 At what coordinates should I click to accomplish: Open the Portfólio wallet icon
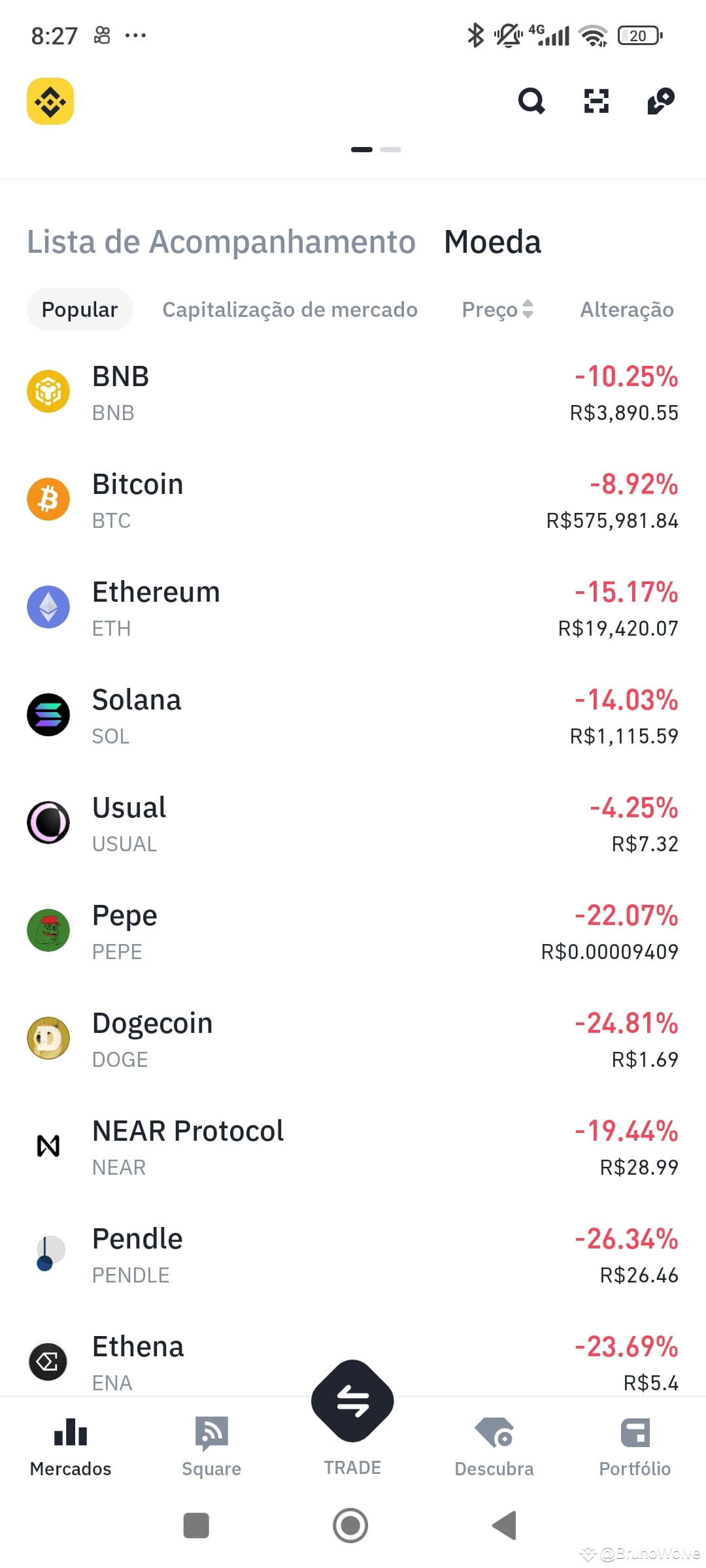[x=635, y=1433]
